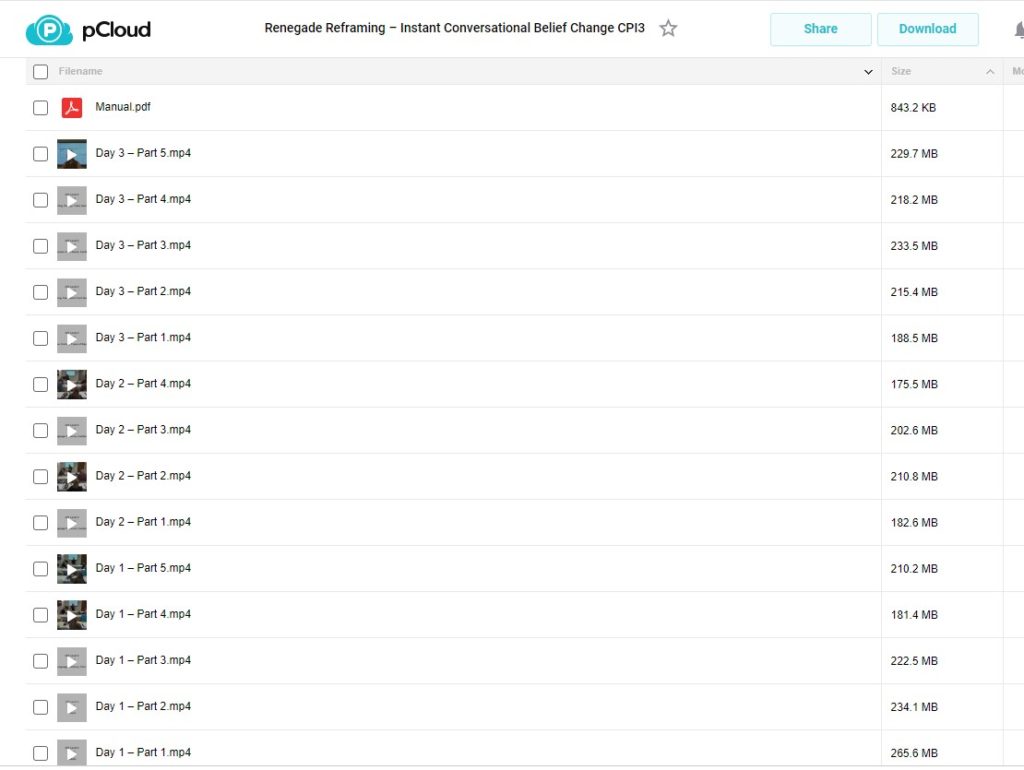Click play icon for Day 2 – Part 4
Viewport: 1024px width, 770px height.
click(x=72, y=384)
